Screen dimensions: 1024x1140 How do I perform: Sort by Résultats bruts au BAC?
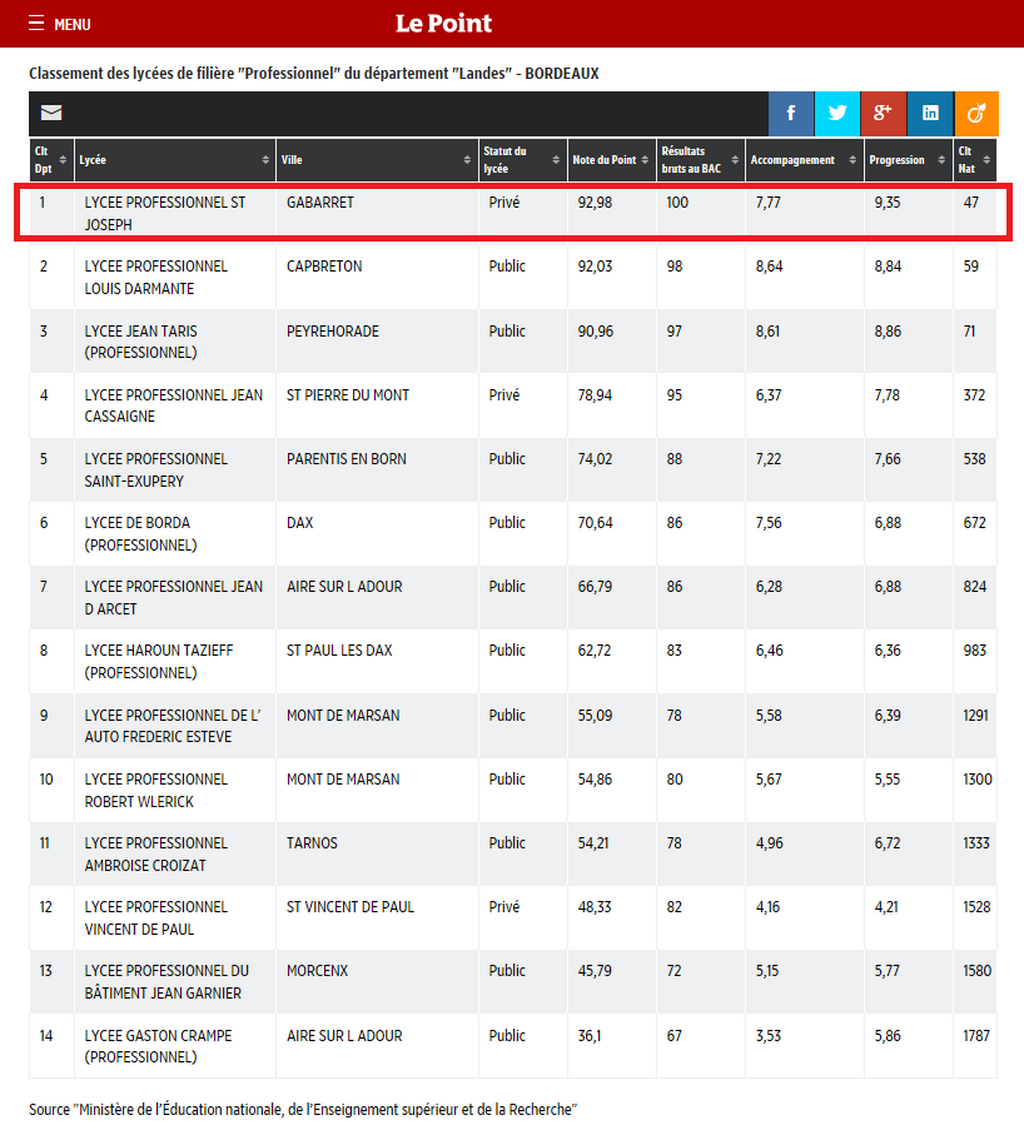[700, 160]
